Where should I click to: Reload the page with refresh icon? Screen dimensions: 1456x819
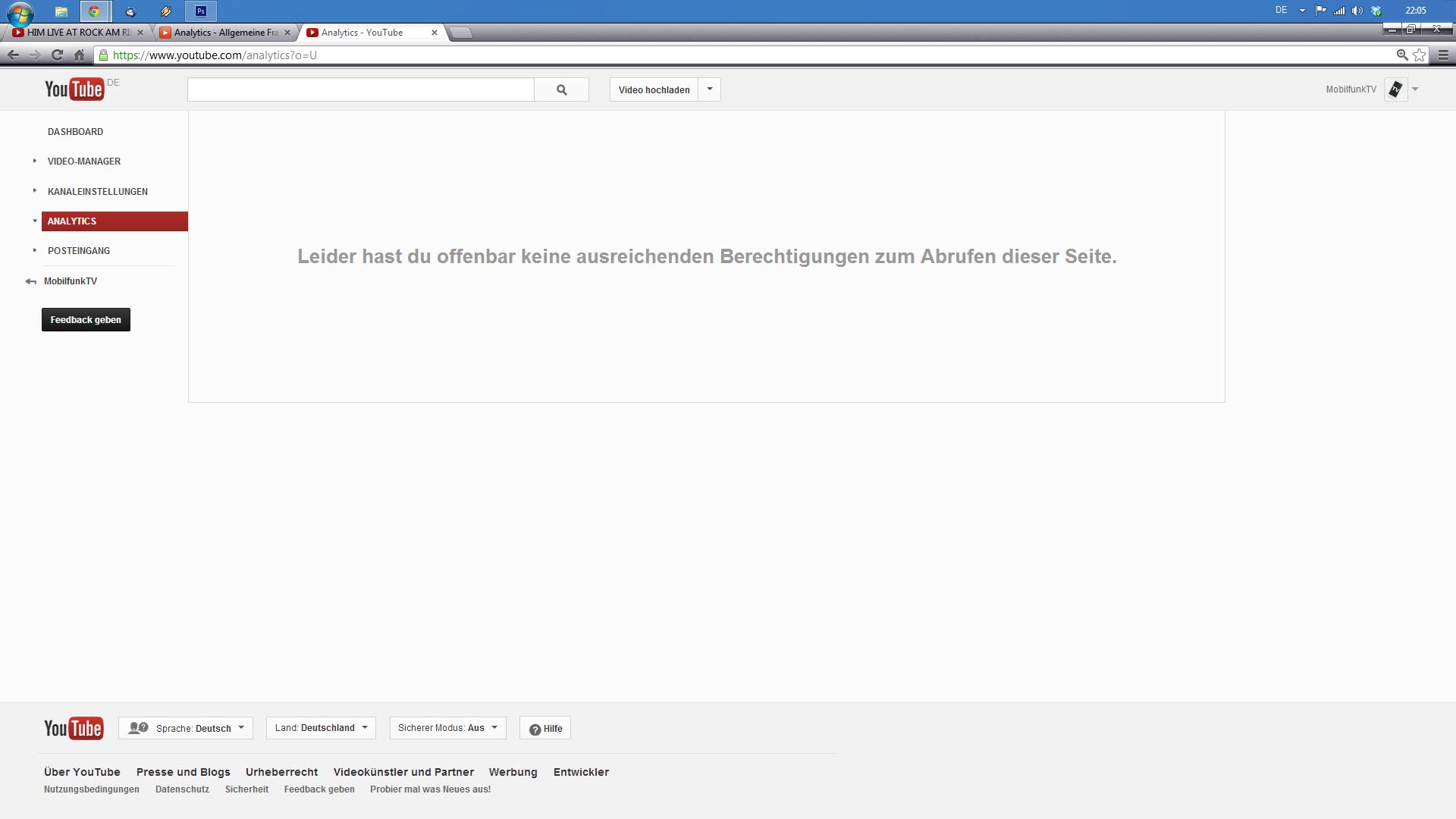pyautogui.click(x=57, y=55)
